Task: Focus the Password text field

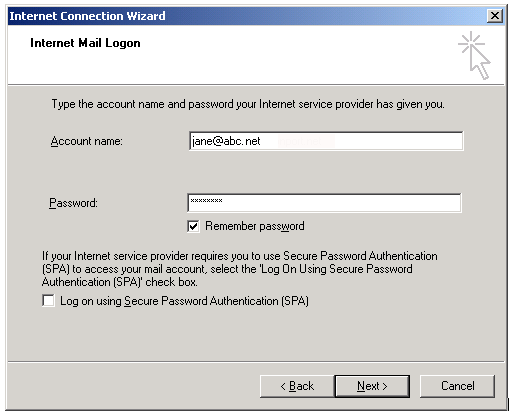Action: coord(324,203)
